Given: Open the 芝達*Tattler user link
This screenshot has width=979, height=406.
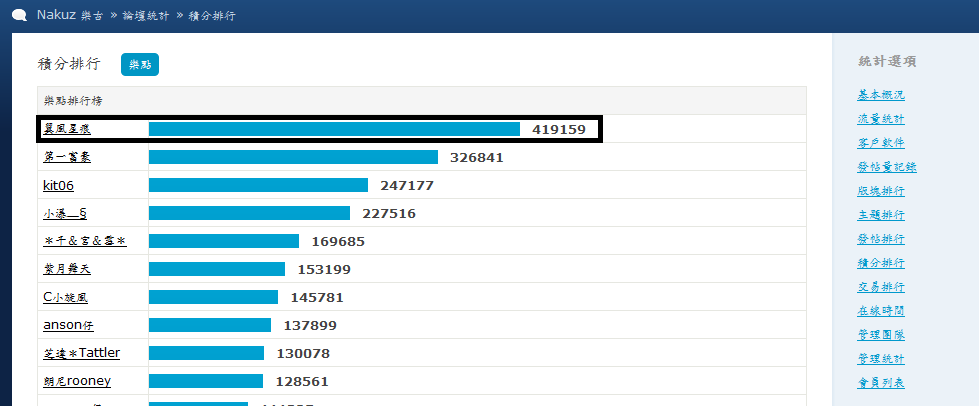Looking at the screenshot, I should pyautogui.click(x=81, y=353).
